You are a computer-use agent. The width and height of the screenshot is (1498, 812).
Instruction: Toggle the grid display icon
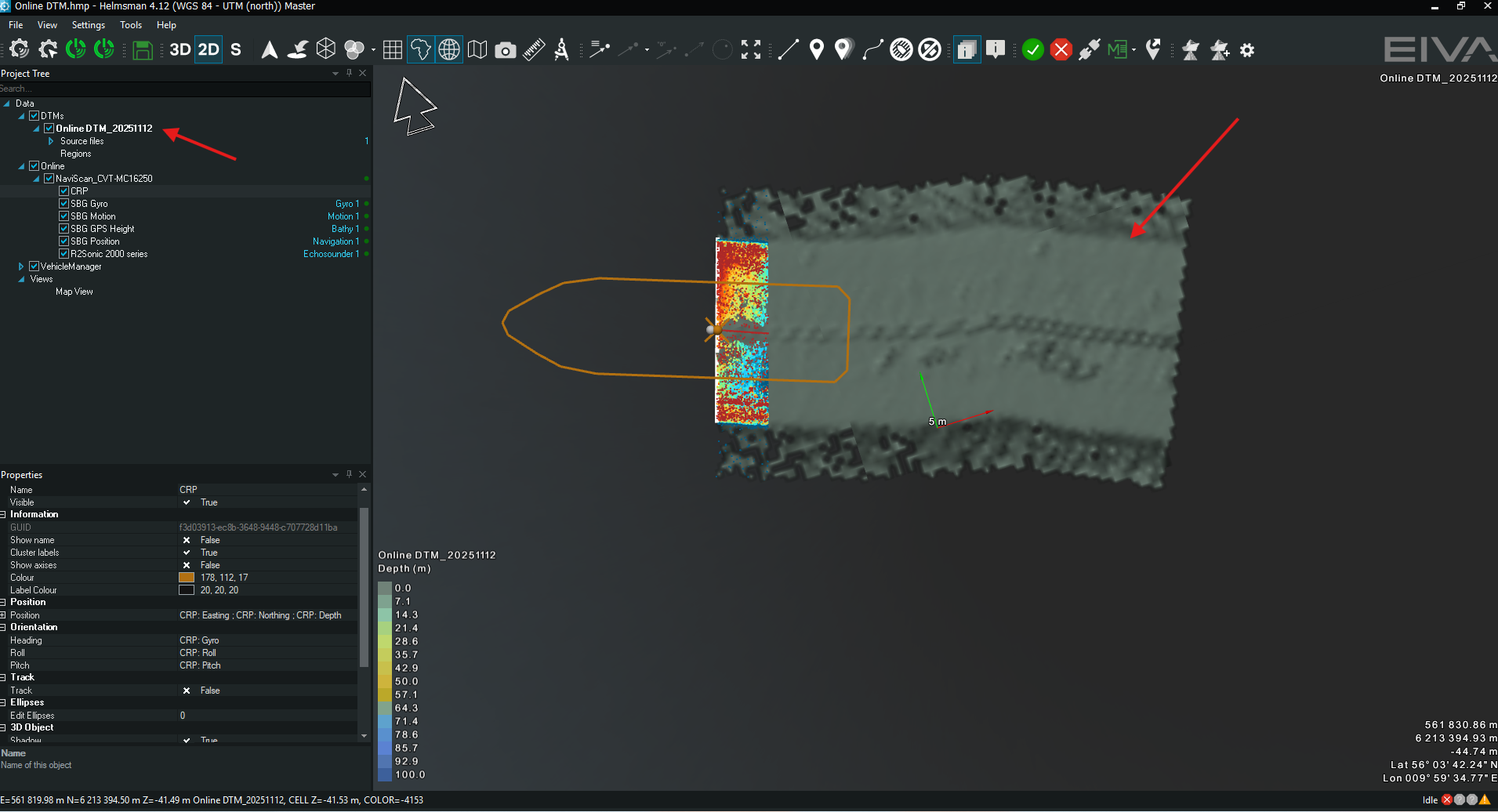393,50
